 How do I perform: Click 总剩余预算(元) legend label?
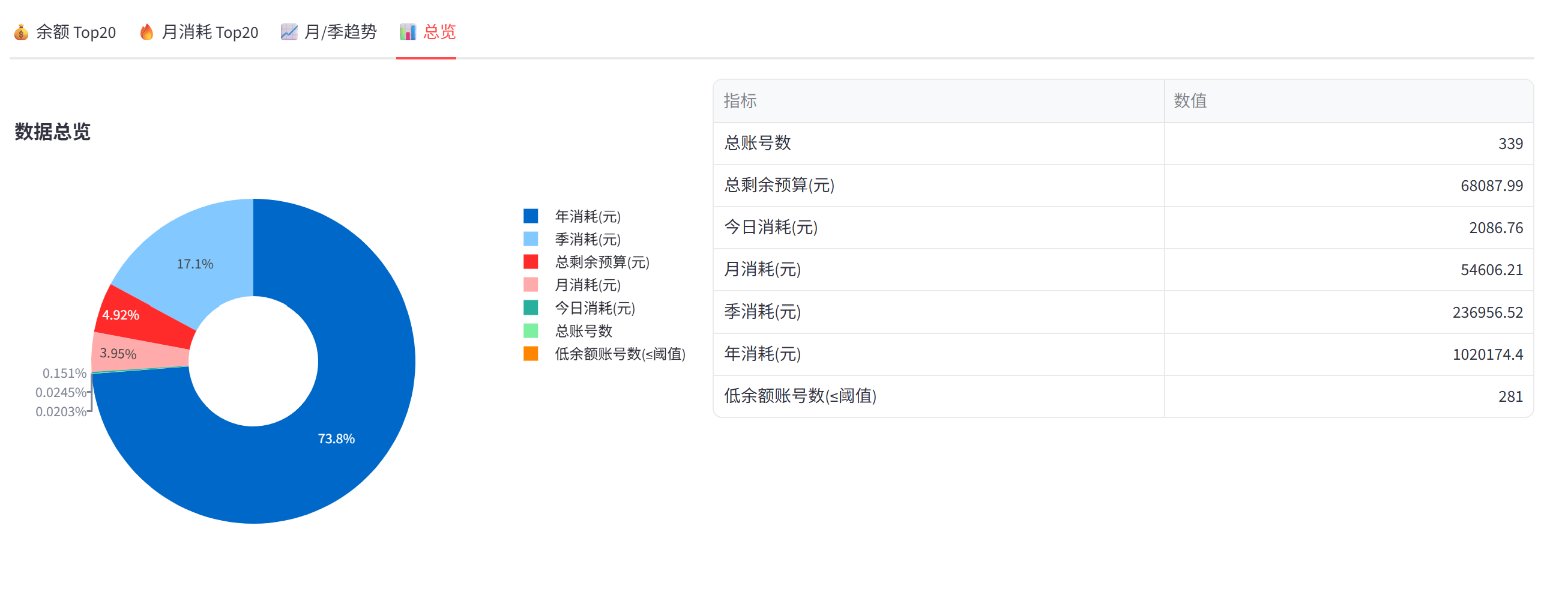(x=602, y=262)
